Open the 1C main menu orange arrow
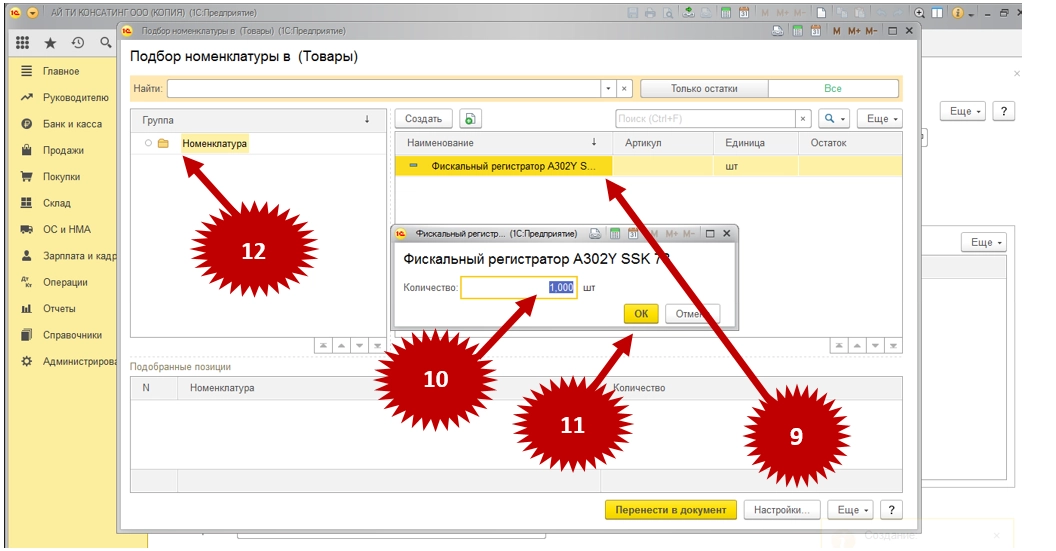Viewport: 1056px width, 551px height. pyautogui.click(x=32, y=13)
